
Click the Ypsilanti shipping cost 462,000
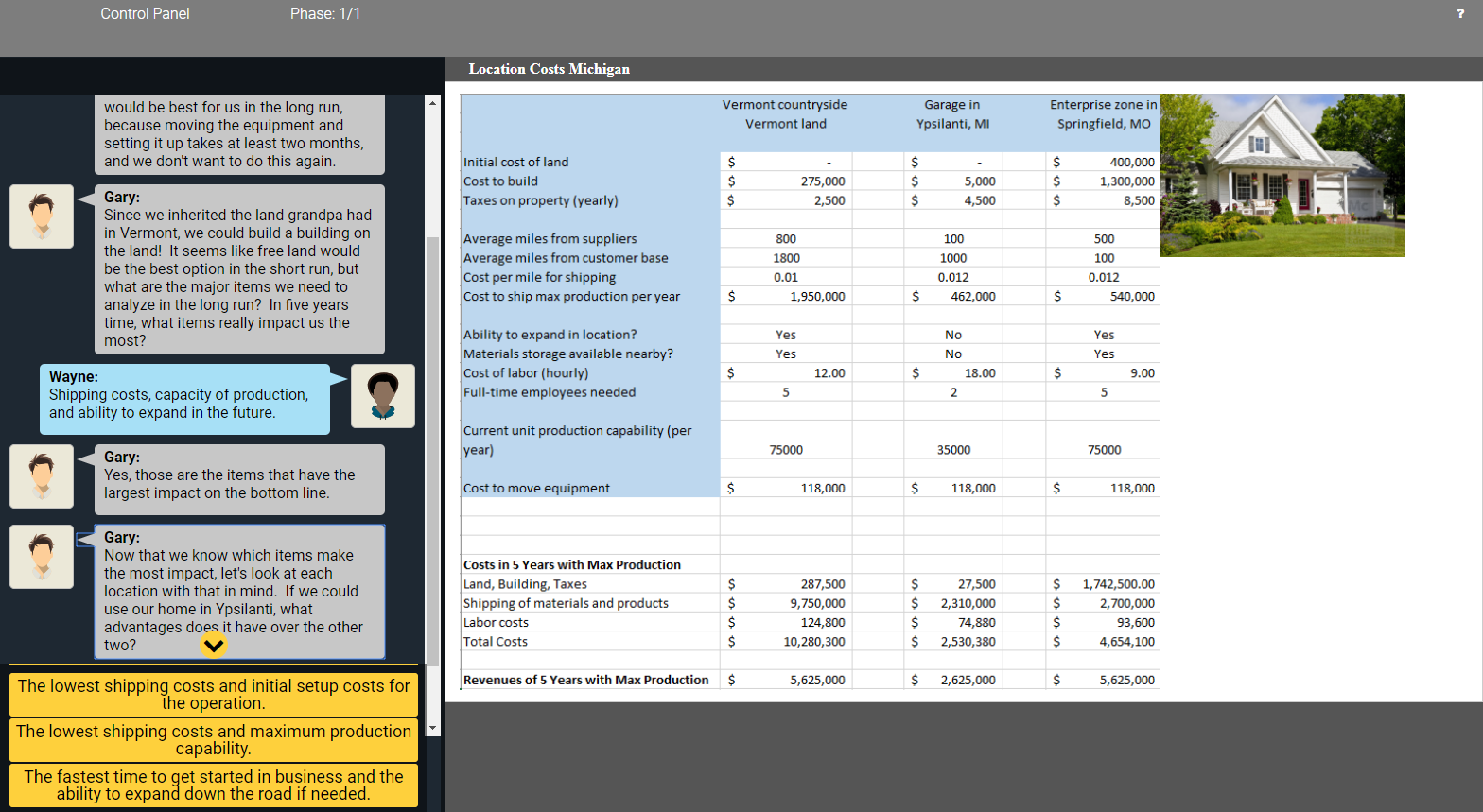(973, 297)
